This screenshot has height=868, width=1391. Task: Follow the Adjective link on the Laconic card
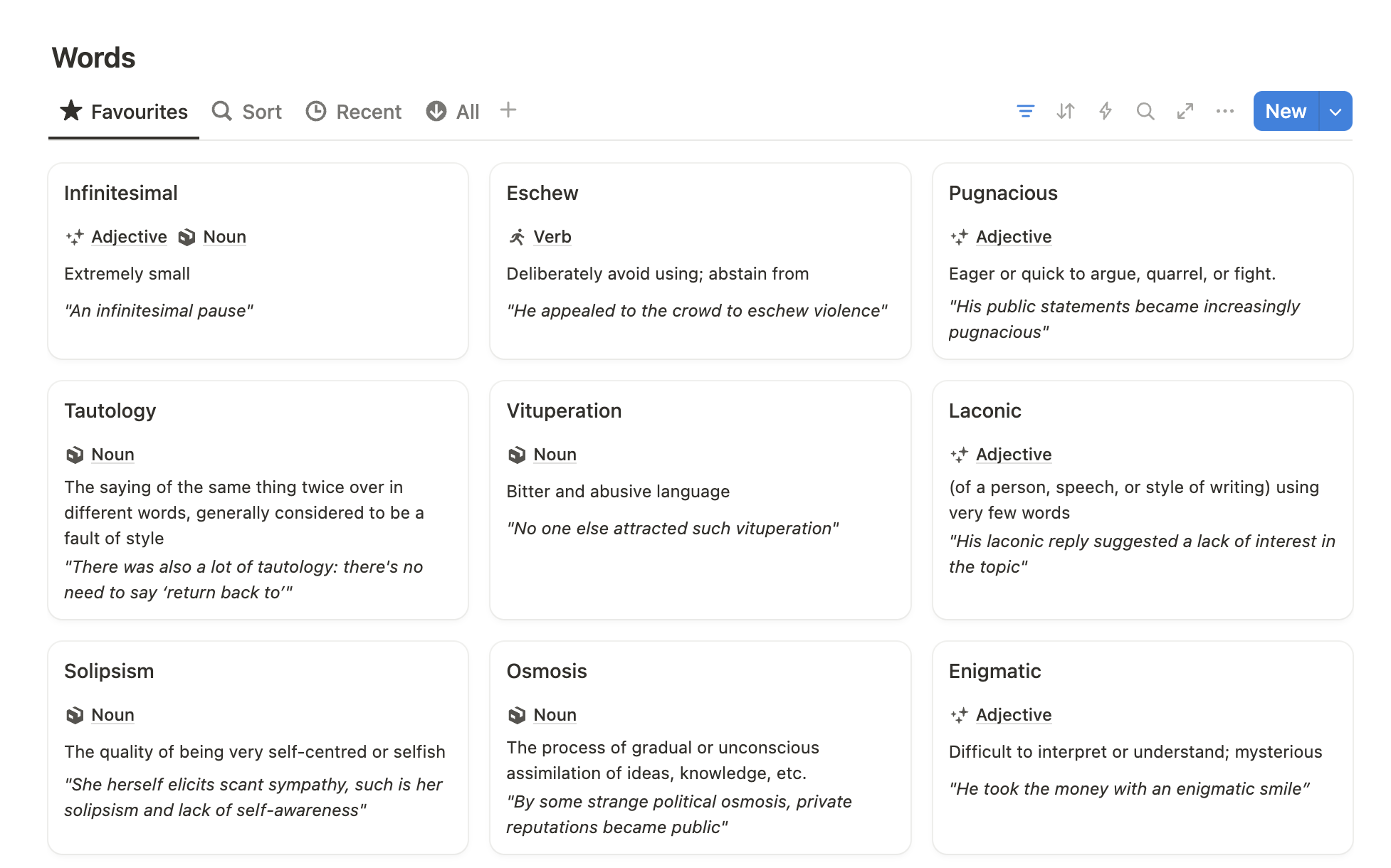click(x=1013, y=455)
